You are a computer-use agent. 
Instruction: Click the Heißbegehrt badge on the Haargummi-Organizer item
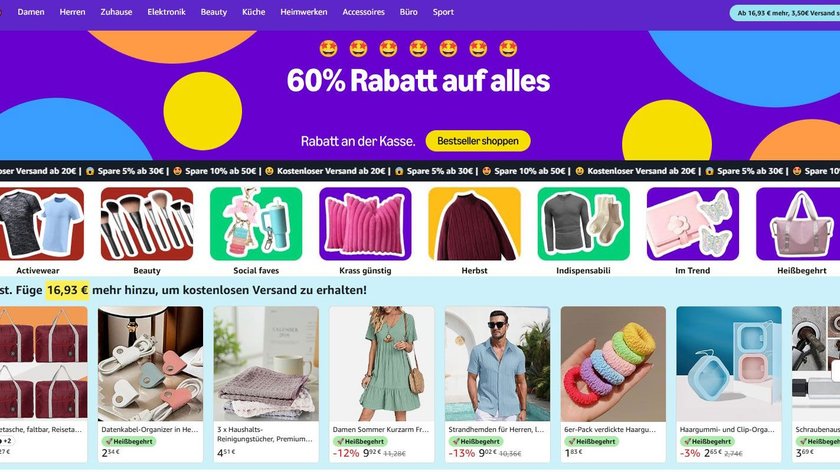click(707, 441)
